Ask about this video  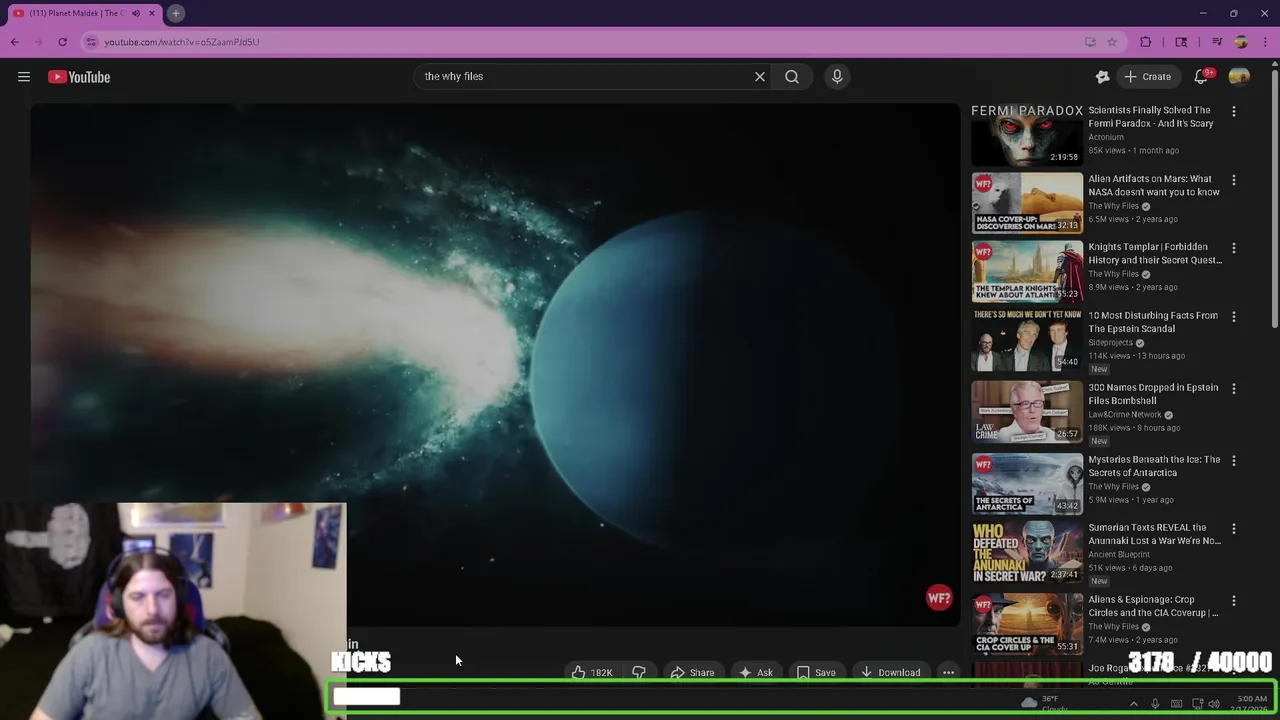click(x=755, y=673)
